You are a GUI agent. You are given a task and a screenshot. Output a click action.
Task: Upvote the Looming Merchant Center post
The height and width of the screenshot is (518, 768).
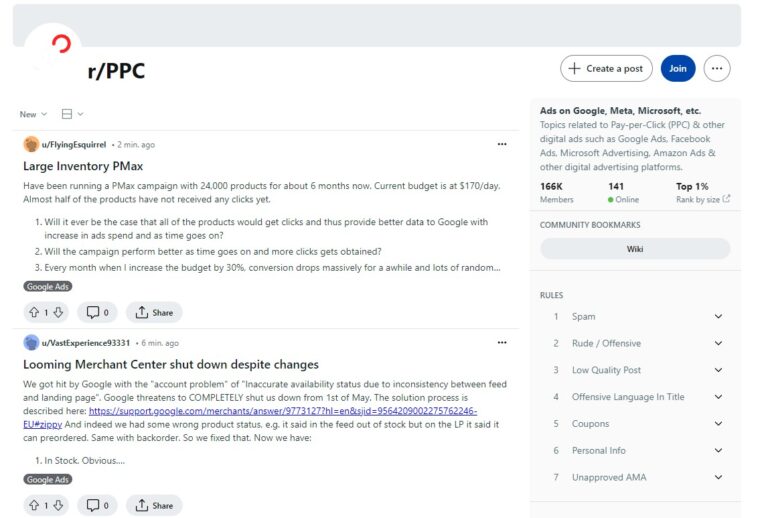[x=33, y=505]
